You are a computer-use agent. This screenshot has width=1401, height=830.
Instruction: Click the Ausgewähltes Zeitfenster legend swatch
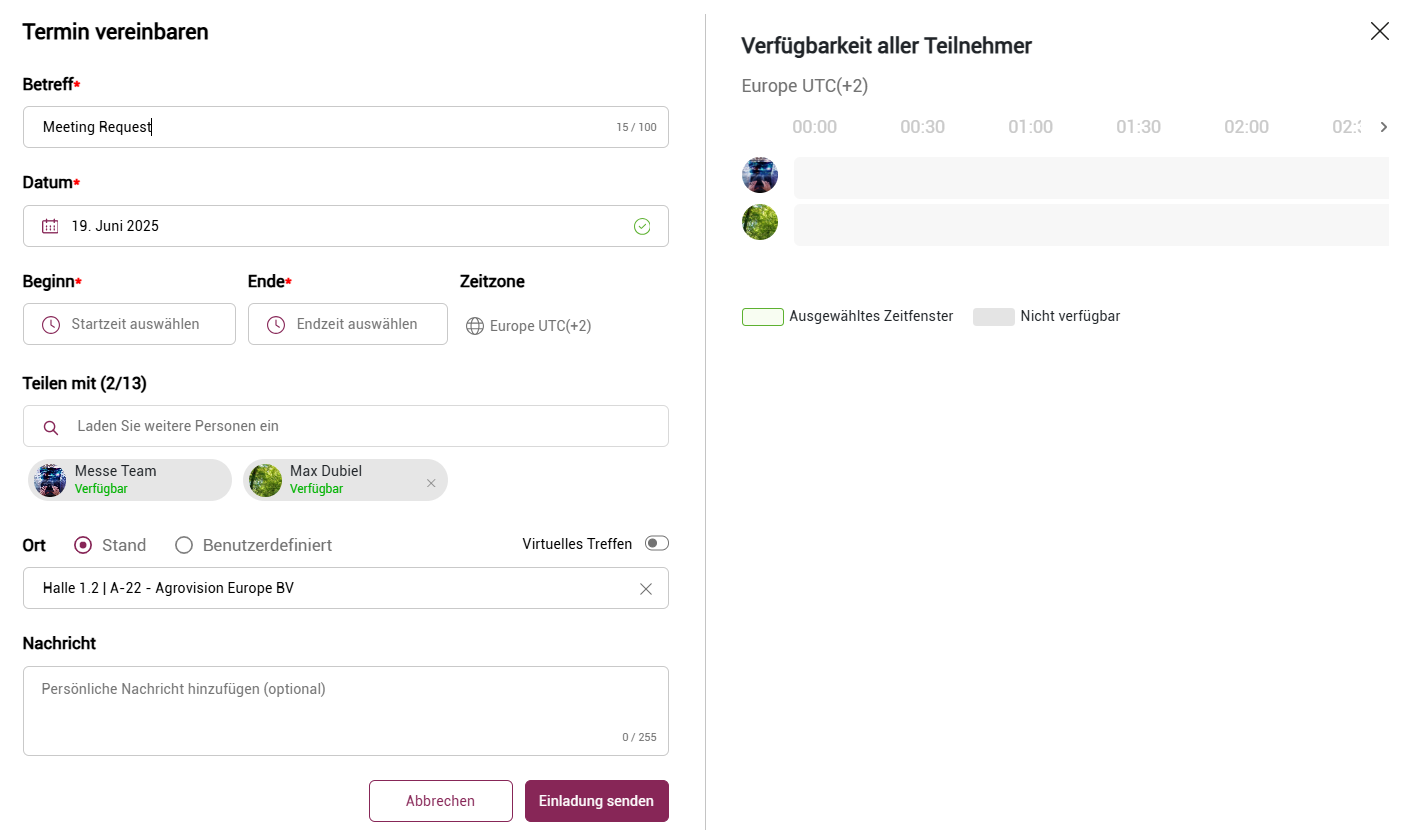pos(763,317)
